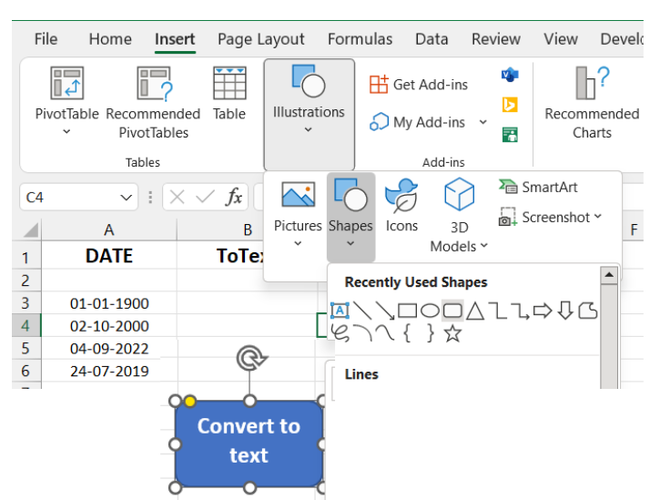Click the Convert to text shape button

point(249,444)
